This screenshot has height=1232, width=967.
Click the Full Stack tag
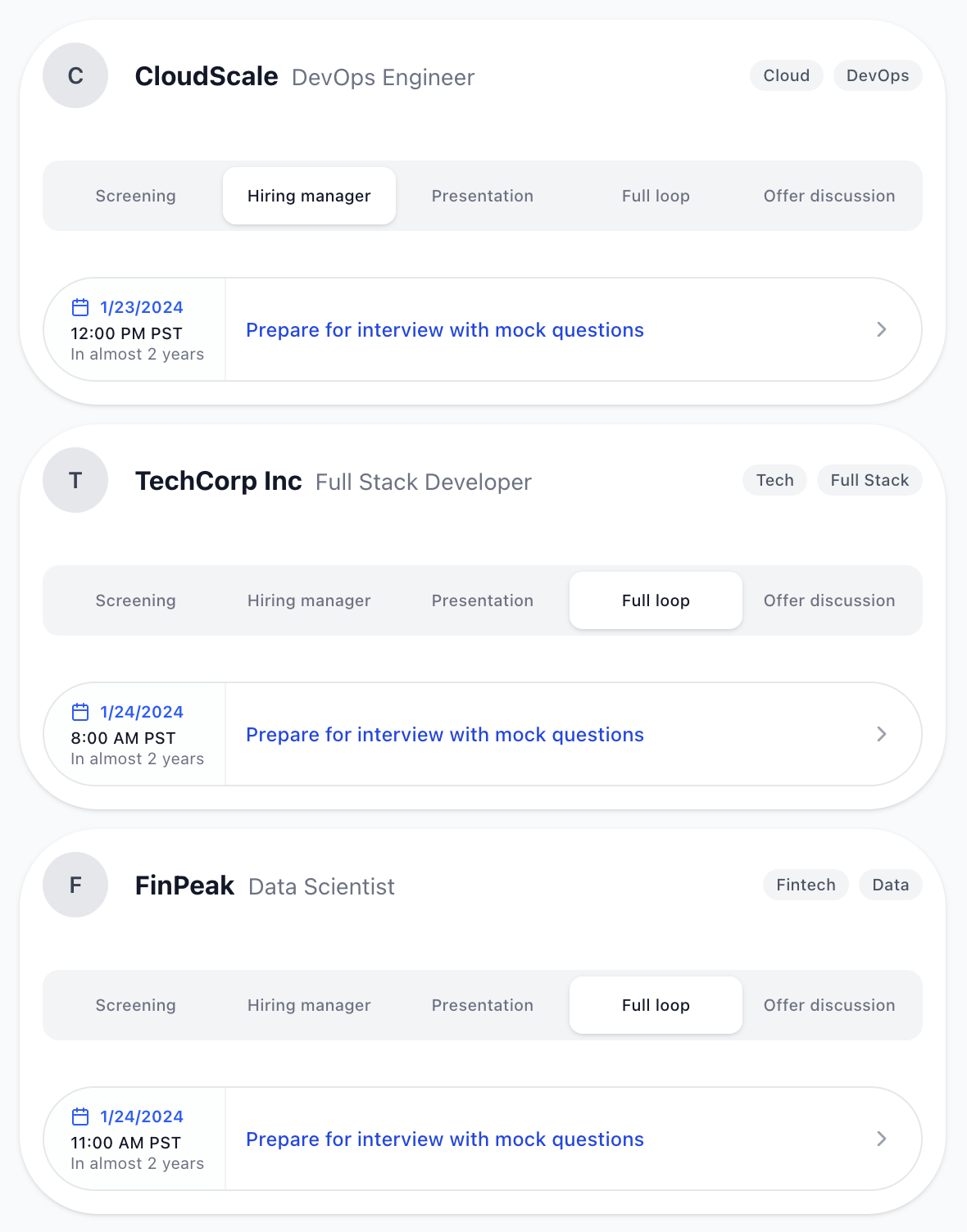click(869, 480)
